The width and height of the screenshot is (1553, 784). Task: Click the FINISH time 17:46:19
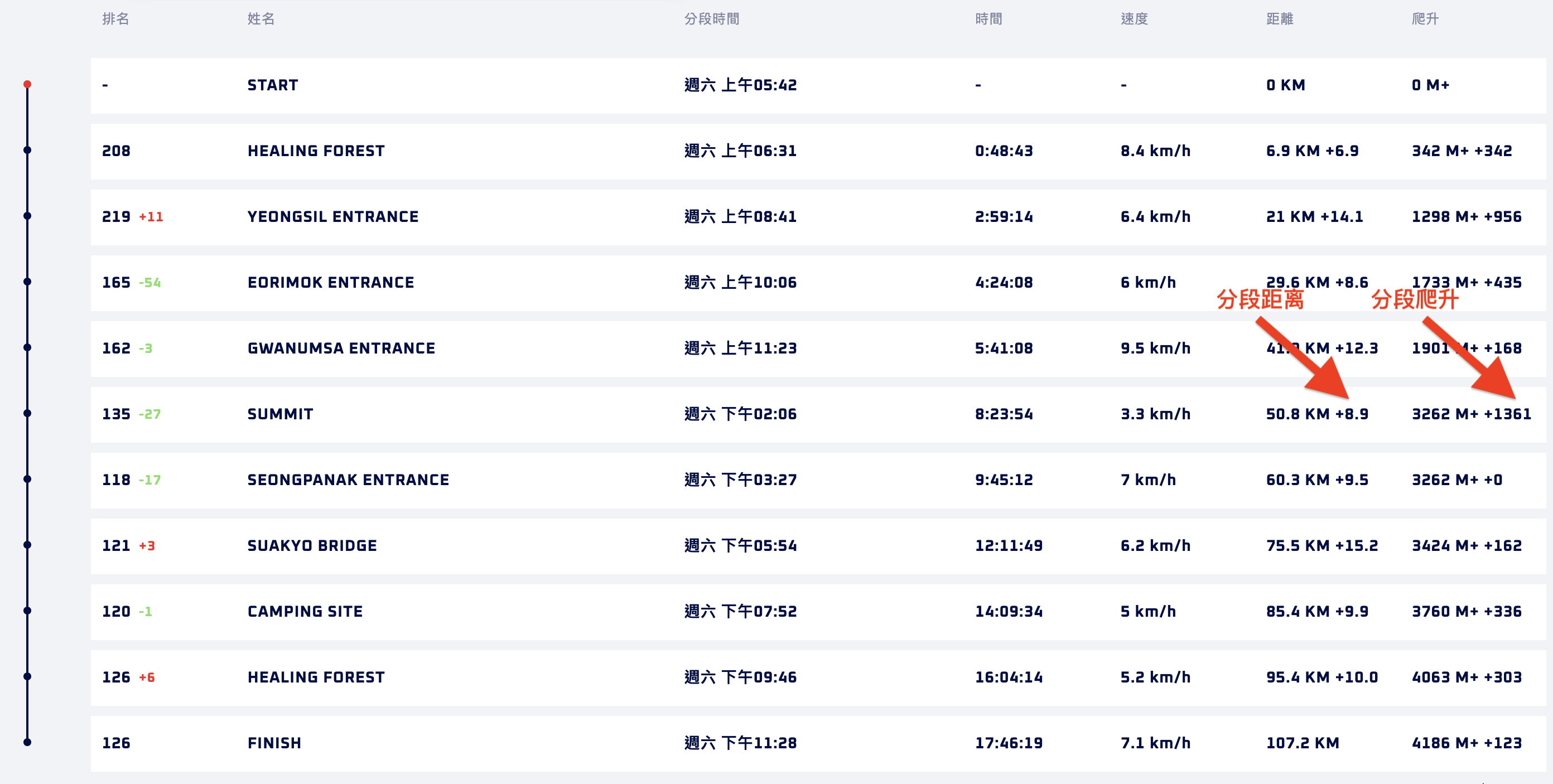point(1009,743)
